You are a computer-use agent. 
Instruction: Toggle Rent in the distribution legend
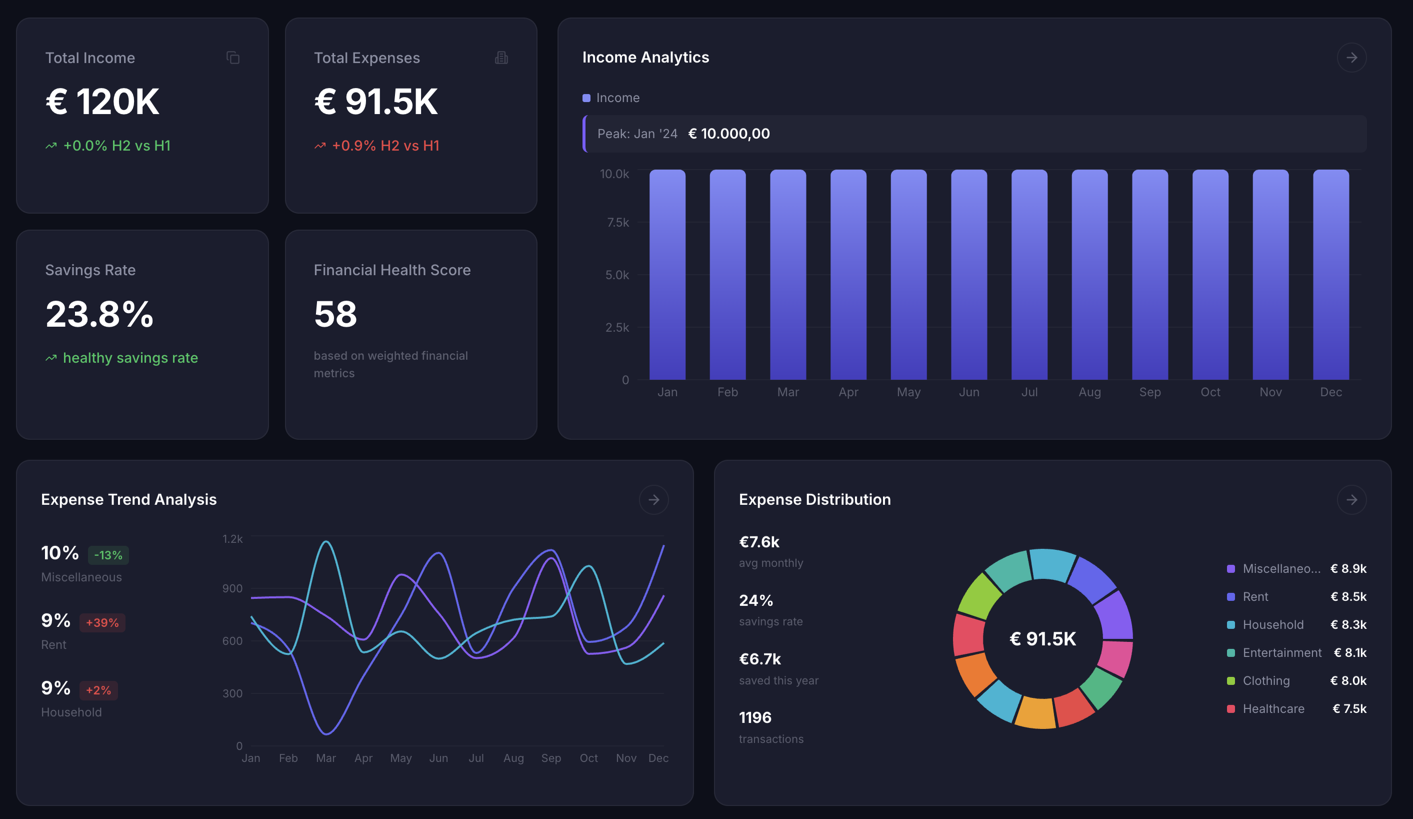1255,597
